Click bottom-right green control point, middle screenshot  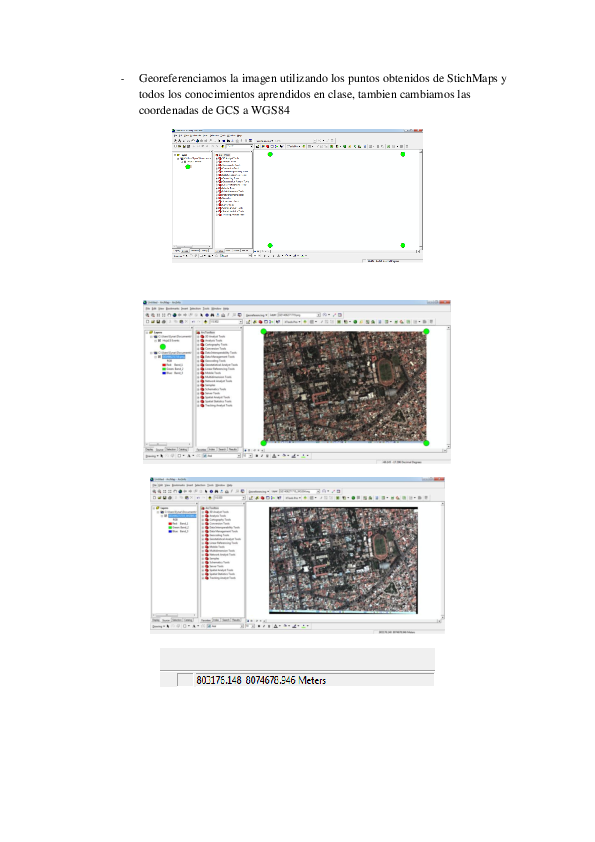coord(426,443)
